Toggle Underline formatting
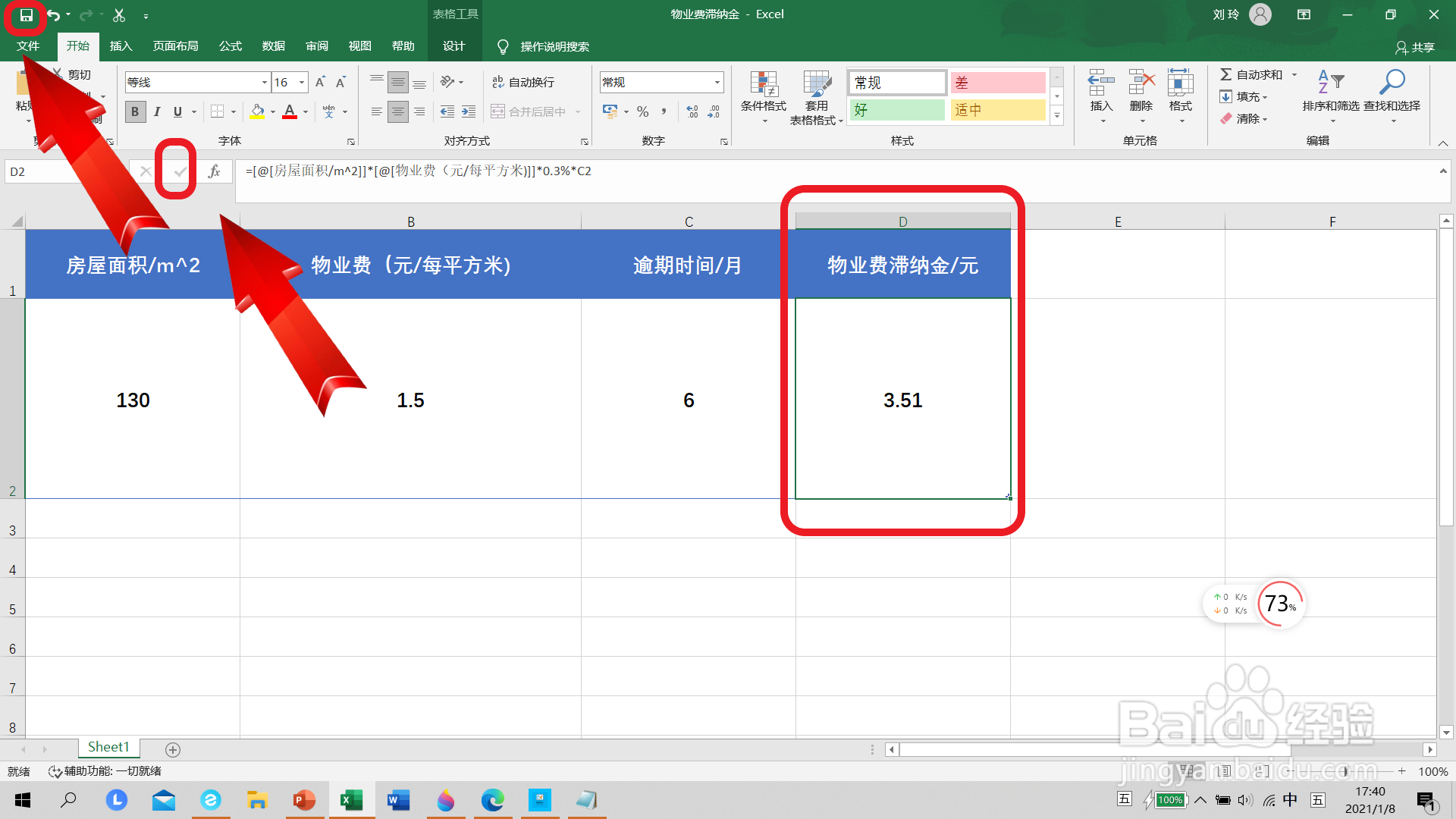The height and width of the screenshot is (819, 1456). (x=177, y=111)
